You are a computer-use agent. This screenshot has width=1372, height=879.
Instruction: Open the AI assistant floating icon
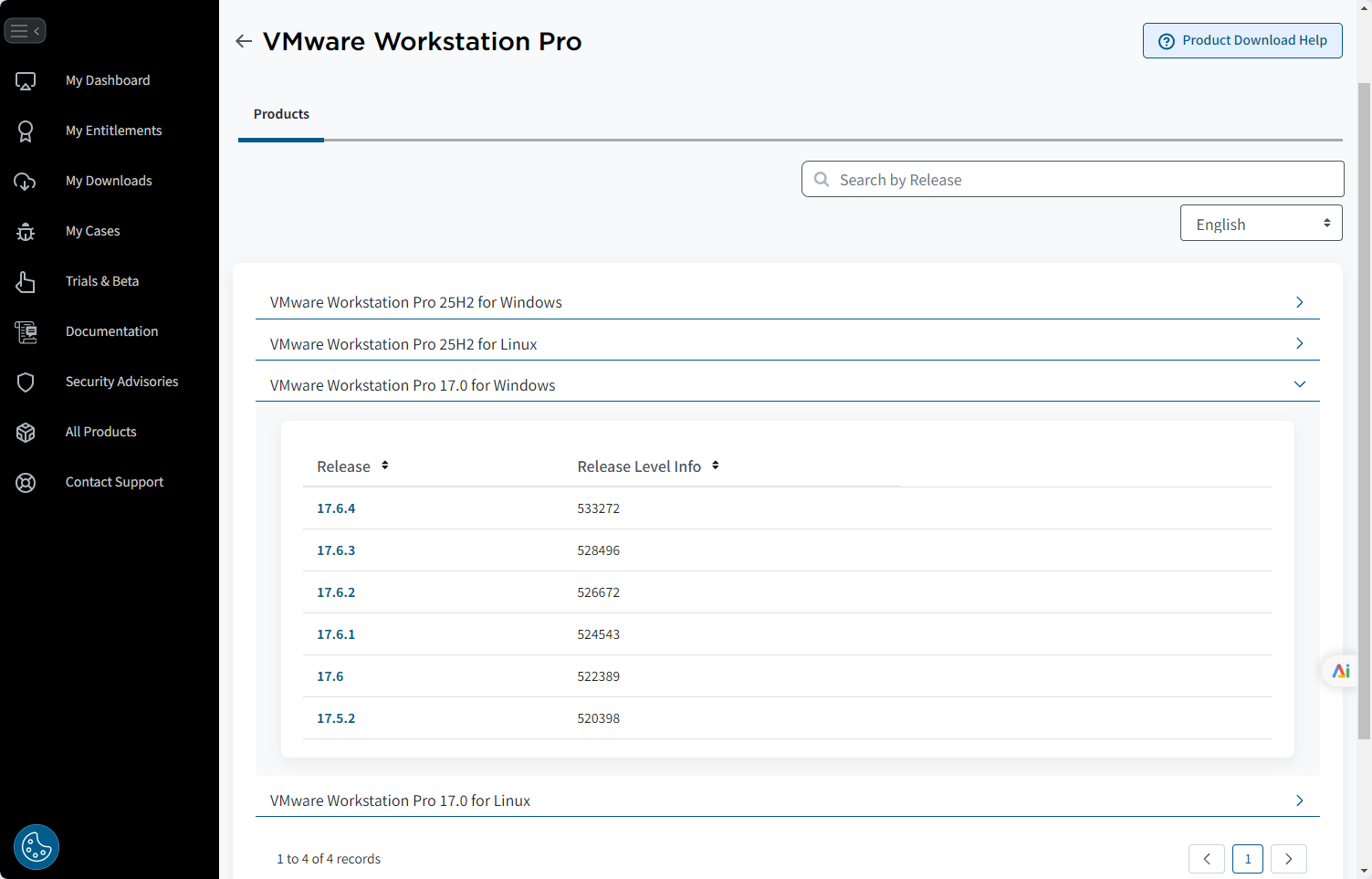point(1341,671)
